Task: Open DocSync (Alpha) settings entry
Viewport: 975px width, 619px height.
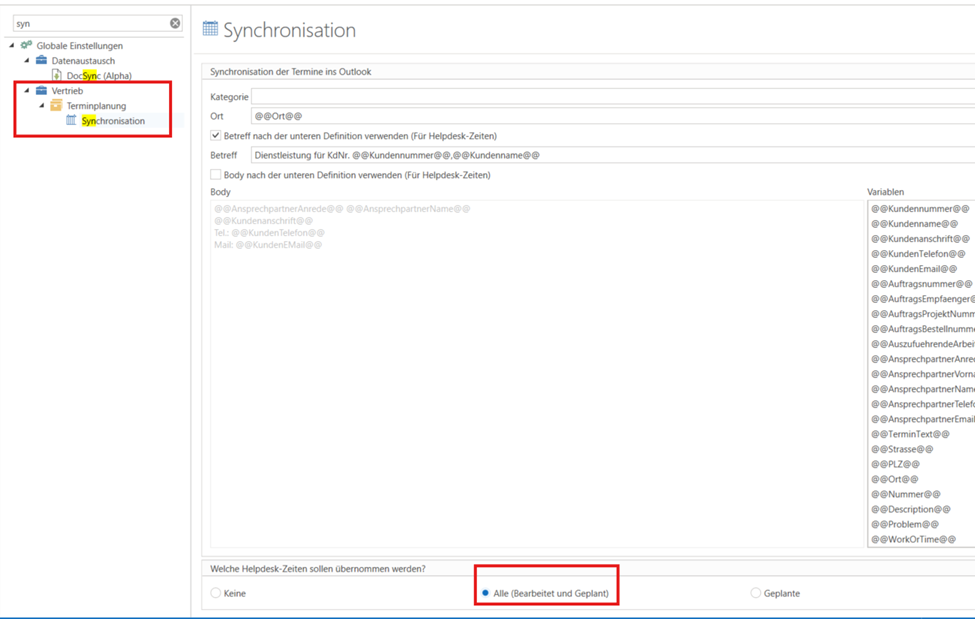Action: click(x=99, y=76)
